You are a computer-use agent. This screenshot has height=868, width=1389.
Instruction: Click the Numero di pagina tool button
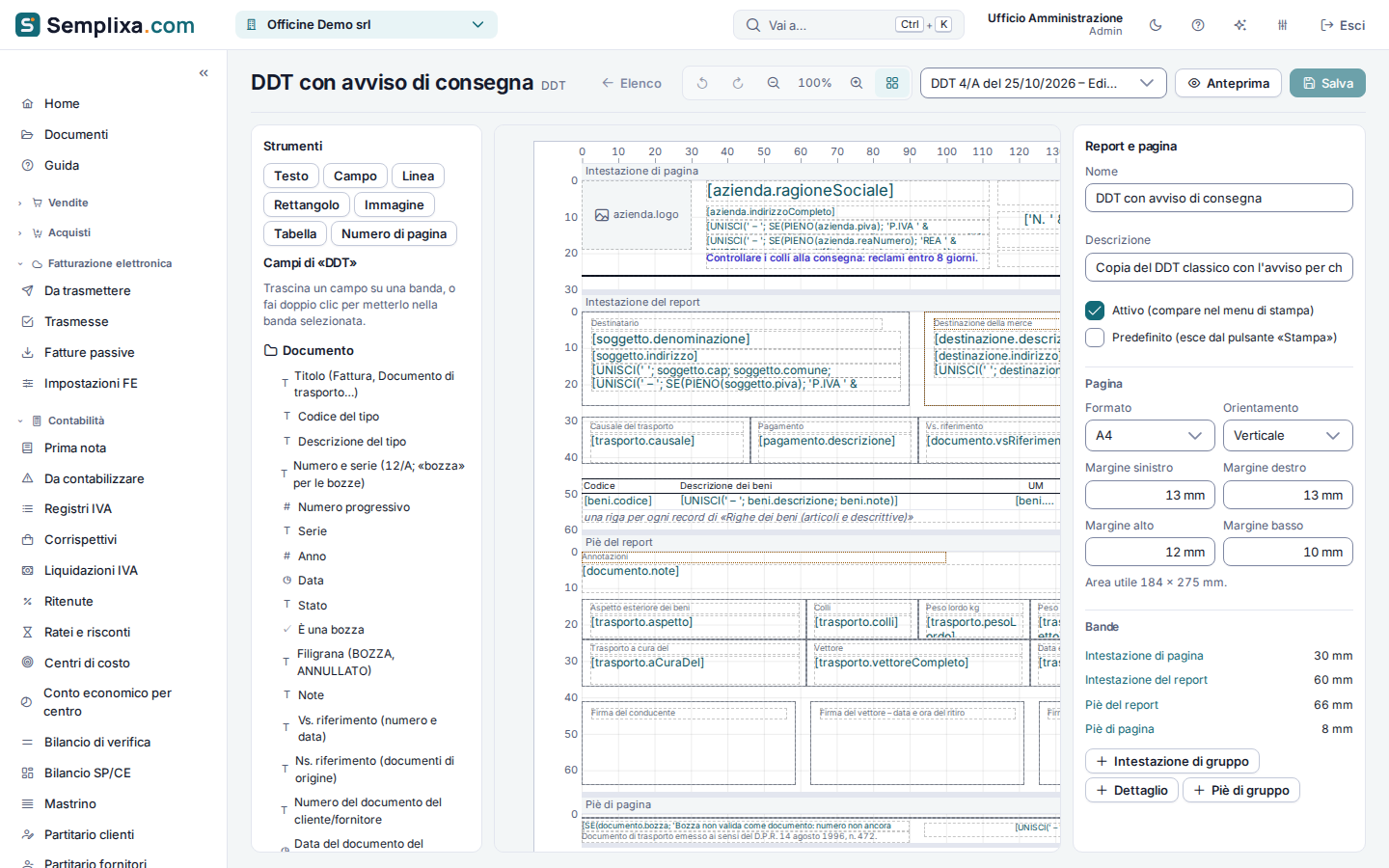click(x=394, y=234)
